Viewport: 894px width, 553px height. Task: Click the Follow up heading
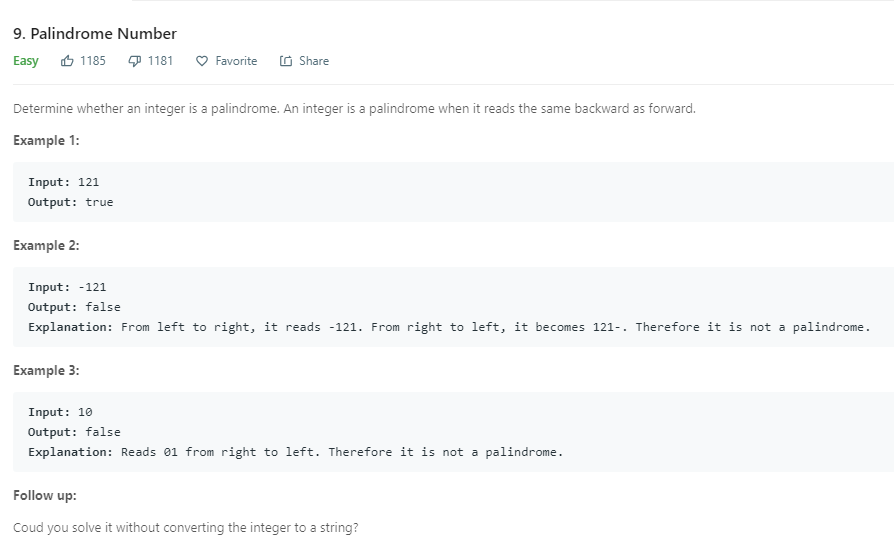(x=45, y=496)
